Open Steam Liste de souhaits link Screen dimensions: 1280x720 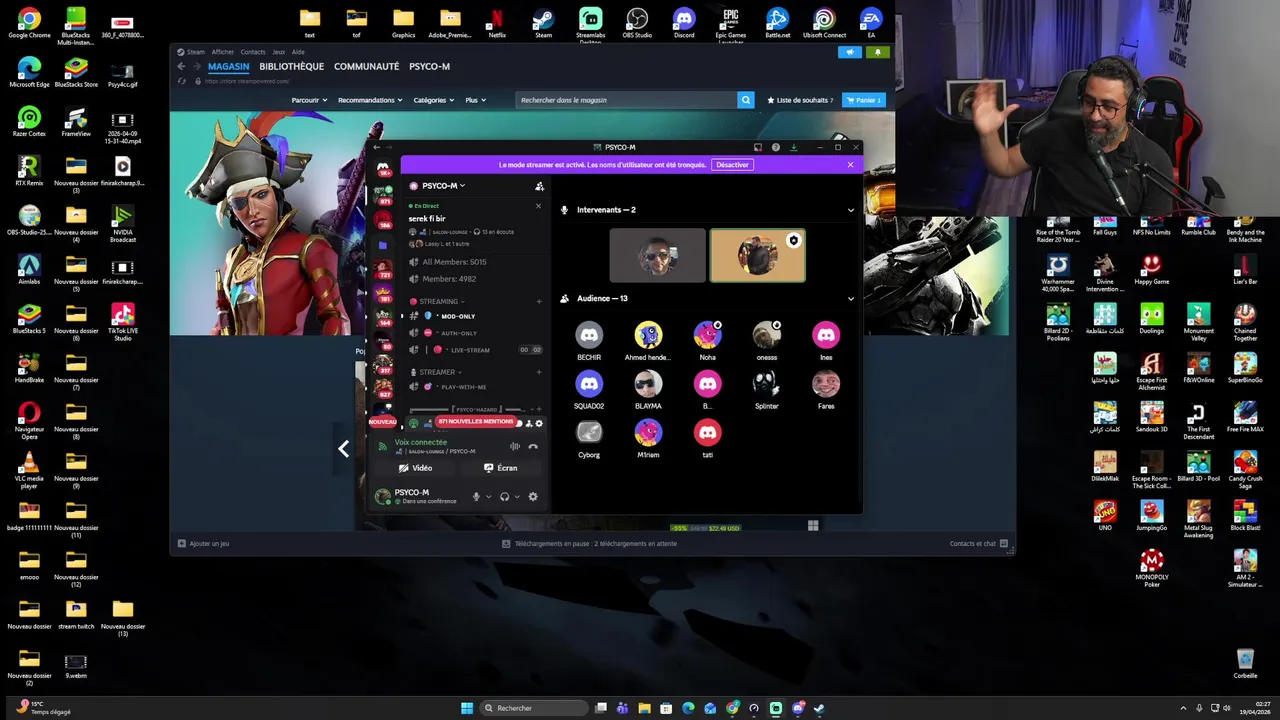coord(800,100)
